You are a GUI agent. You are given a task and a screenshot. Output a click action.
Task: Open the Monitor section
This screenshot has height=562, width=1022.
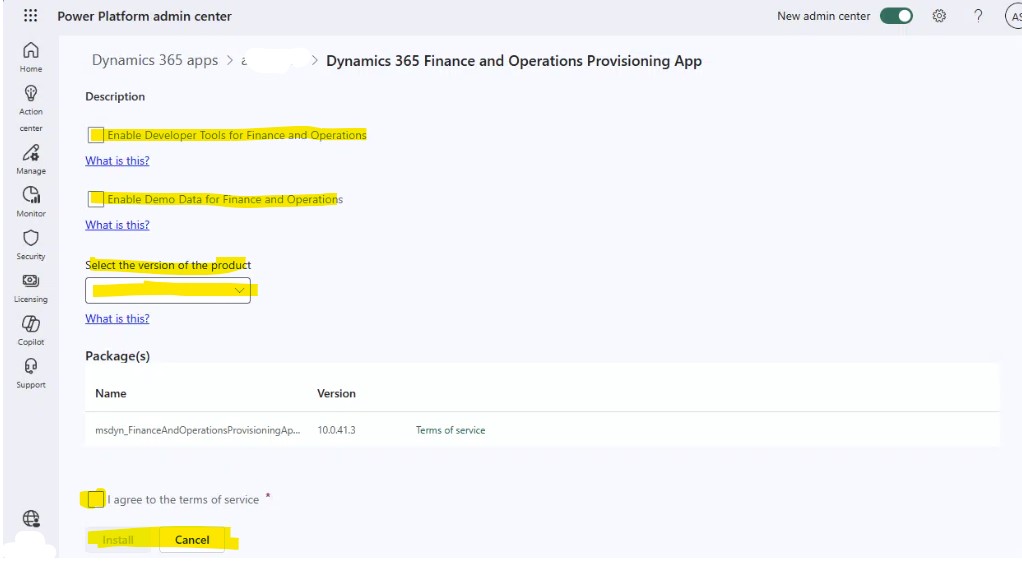click(x=31, y=202)
